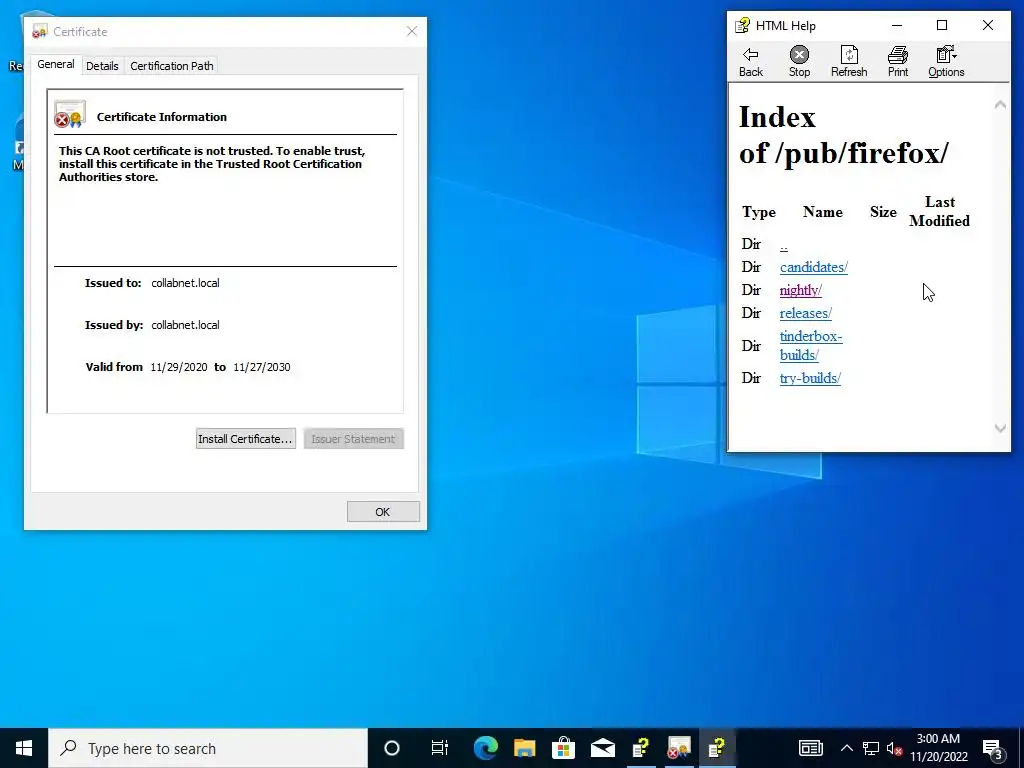Click 'Name' column header

tap(823, 212)
